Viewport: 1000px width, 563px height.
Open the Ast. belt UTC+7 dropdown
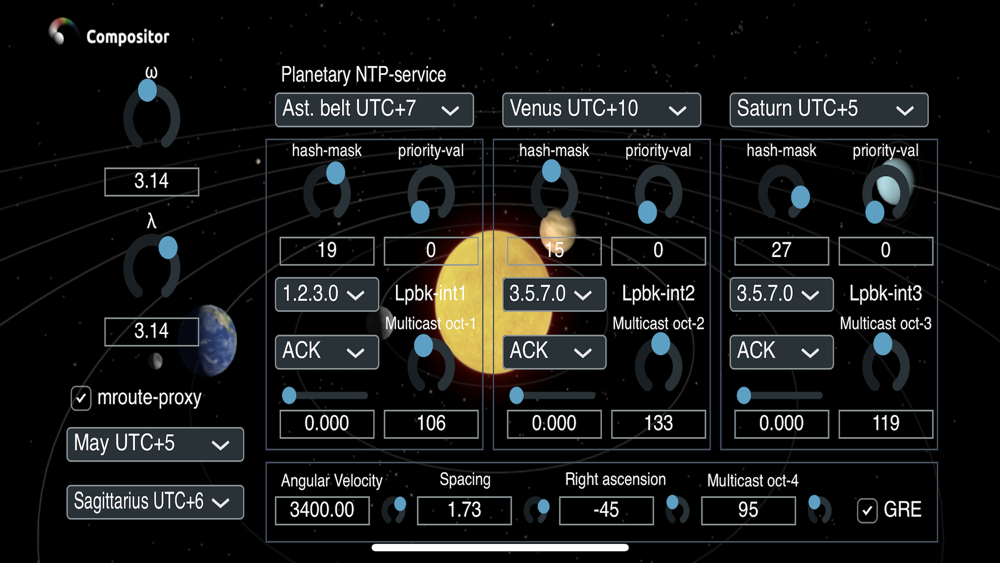pyautogui.click(x=374, y=110)
